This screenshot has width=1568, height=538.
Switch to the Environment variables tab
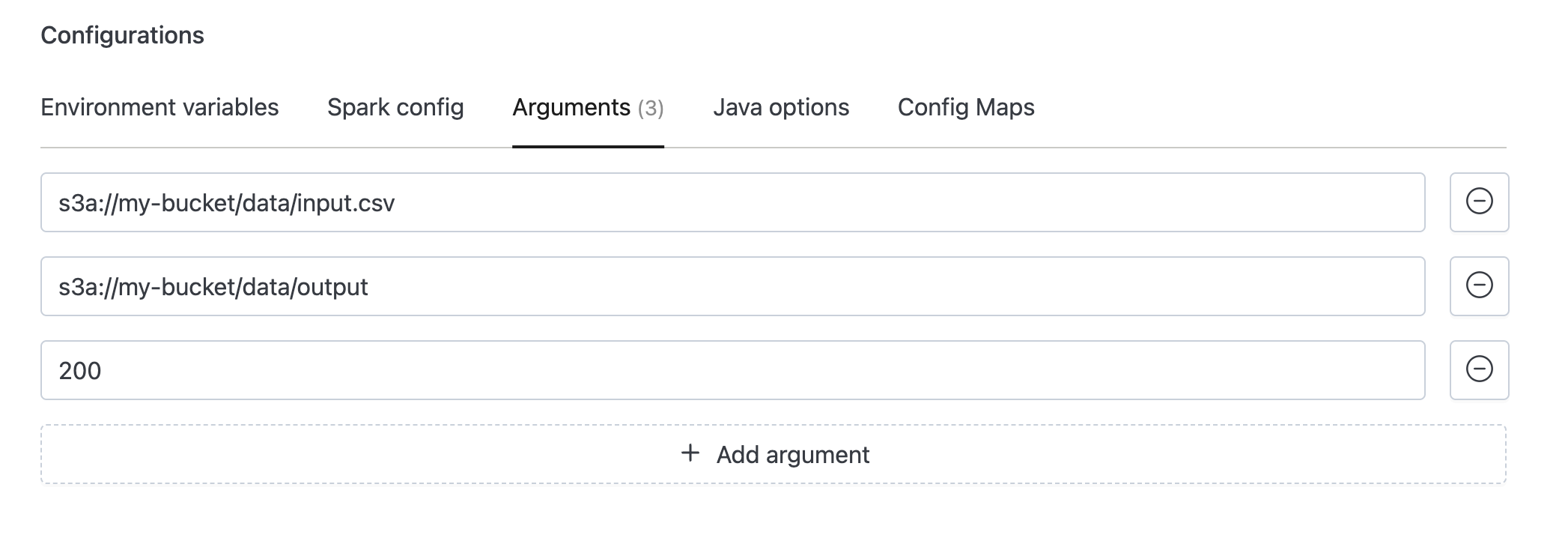[x=160, y=108]
